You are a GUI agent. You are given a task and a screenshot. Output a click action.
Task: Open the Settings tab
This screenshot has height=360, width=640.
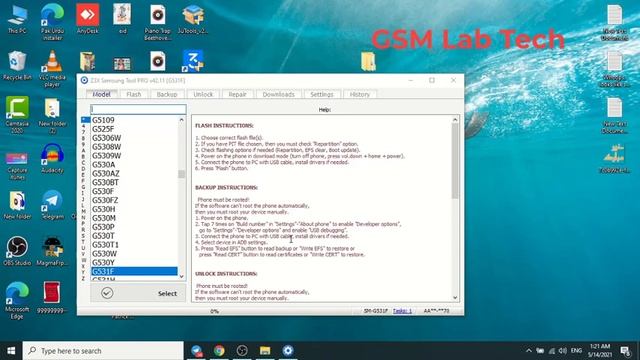pos(322,94)
